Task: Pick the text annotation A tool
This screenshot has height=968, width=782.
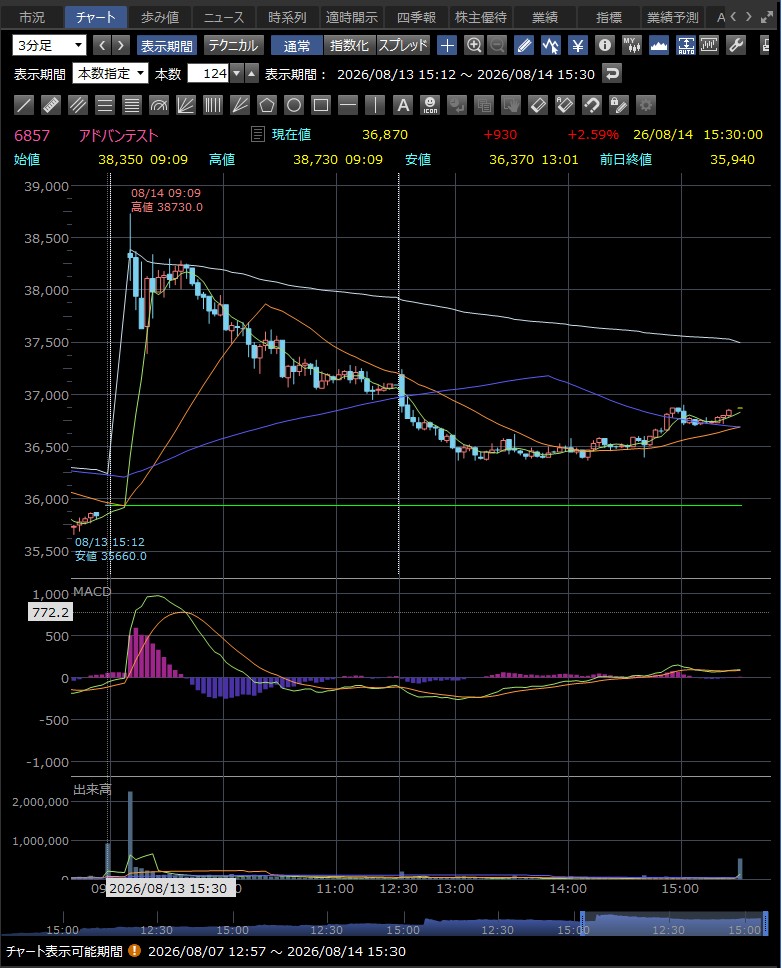Action: click(x=402, y=105)
